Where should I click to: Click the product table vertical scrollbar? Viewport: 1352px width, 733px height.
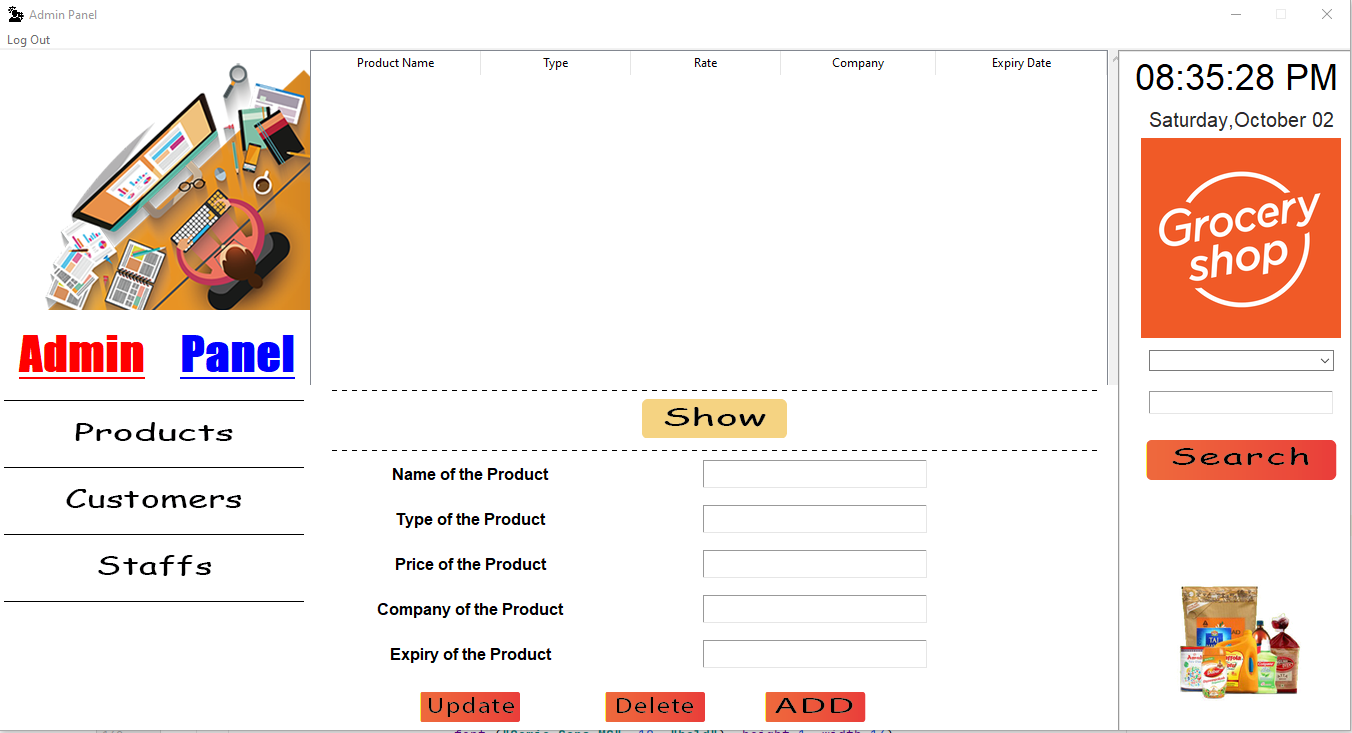(1113, 217)
